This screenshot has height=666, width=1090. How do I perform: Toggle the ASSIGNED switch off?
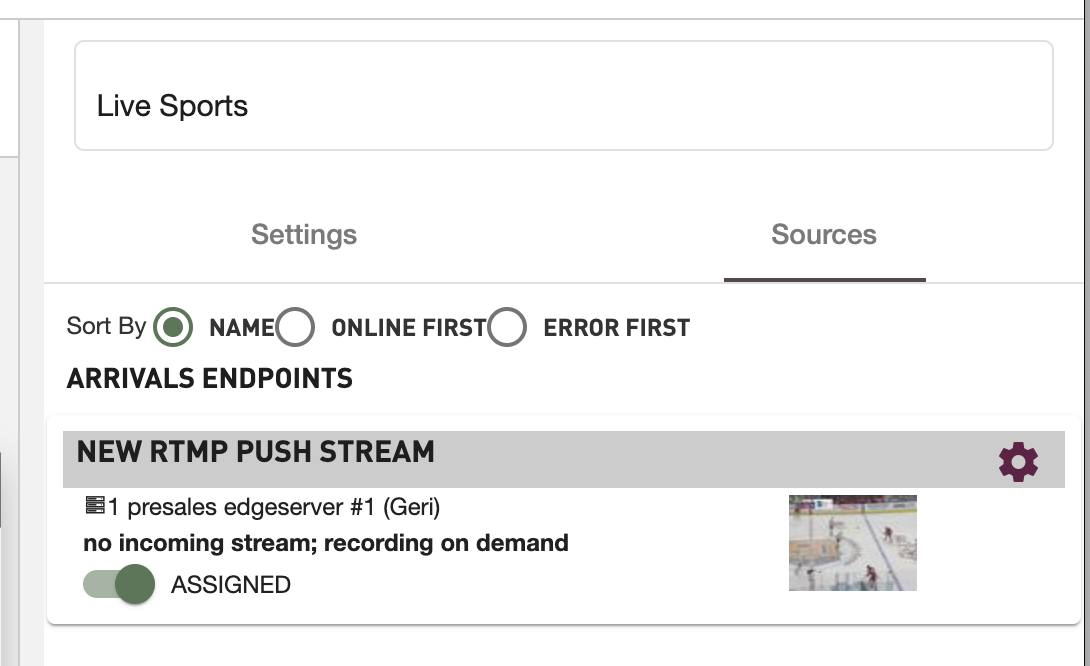[120, 585]
